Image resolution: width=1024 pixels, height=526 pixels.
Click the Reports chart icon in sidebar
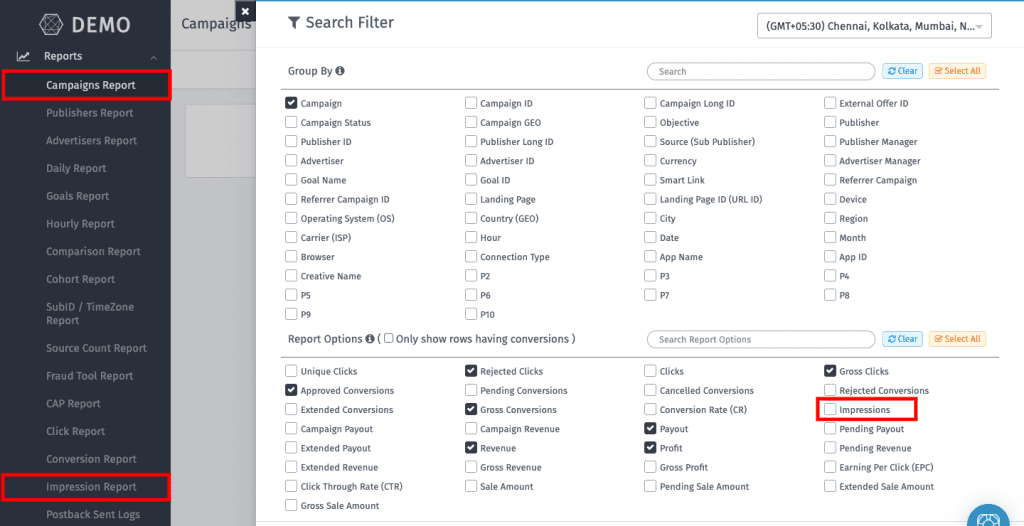pyautogui.click(x=23, y=57)
